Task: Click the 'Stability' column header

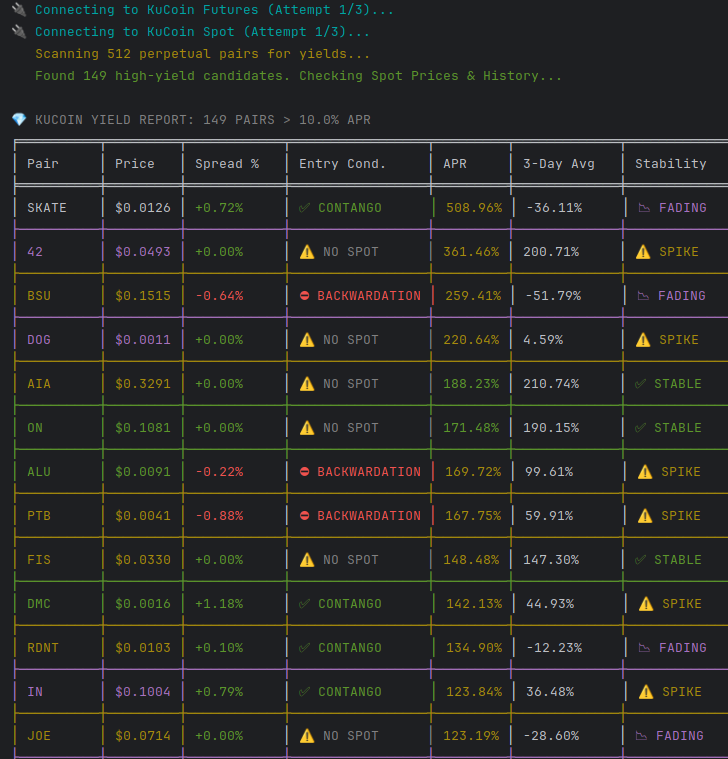Action: pos(670,164)
